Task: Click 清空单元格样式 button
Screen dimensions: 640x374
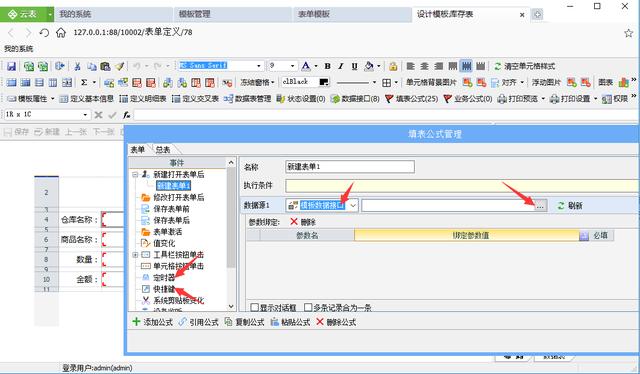Action: tap(525, 66)
